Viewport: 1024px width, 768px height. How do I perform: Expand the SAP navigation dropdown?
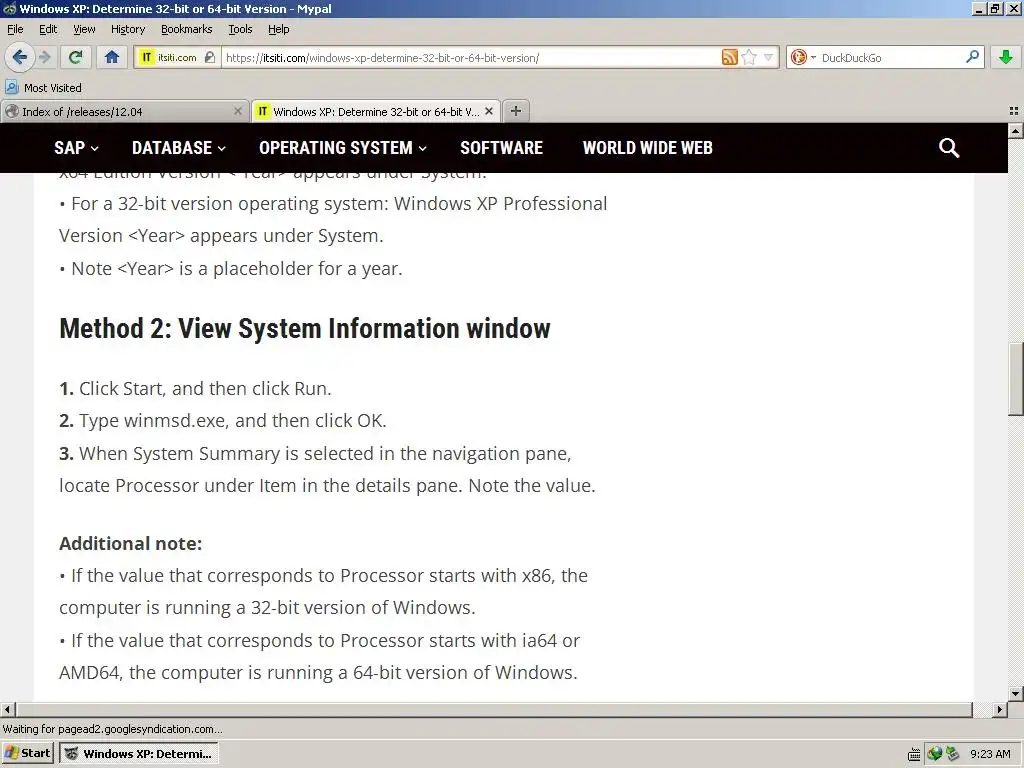pos(76,148)
